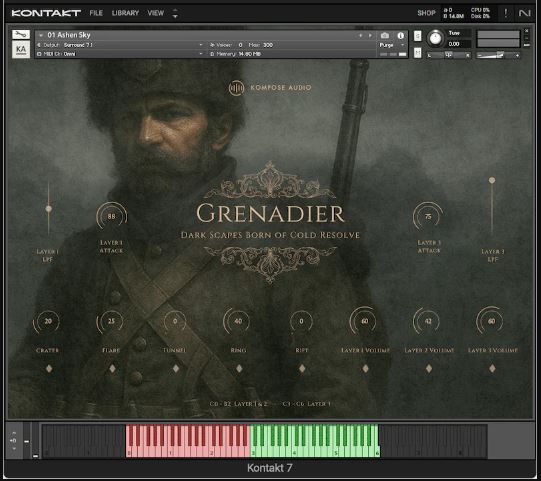Adjust the Layer 3 LPF slider handle
The width and height of the screenshot is (541, 481).
(492, 180)
